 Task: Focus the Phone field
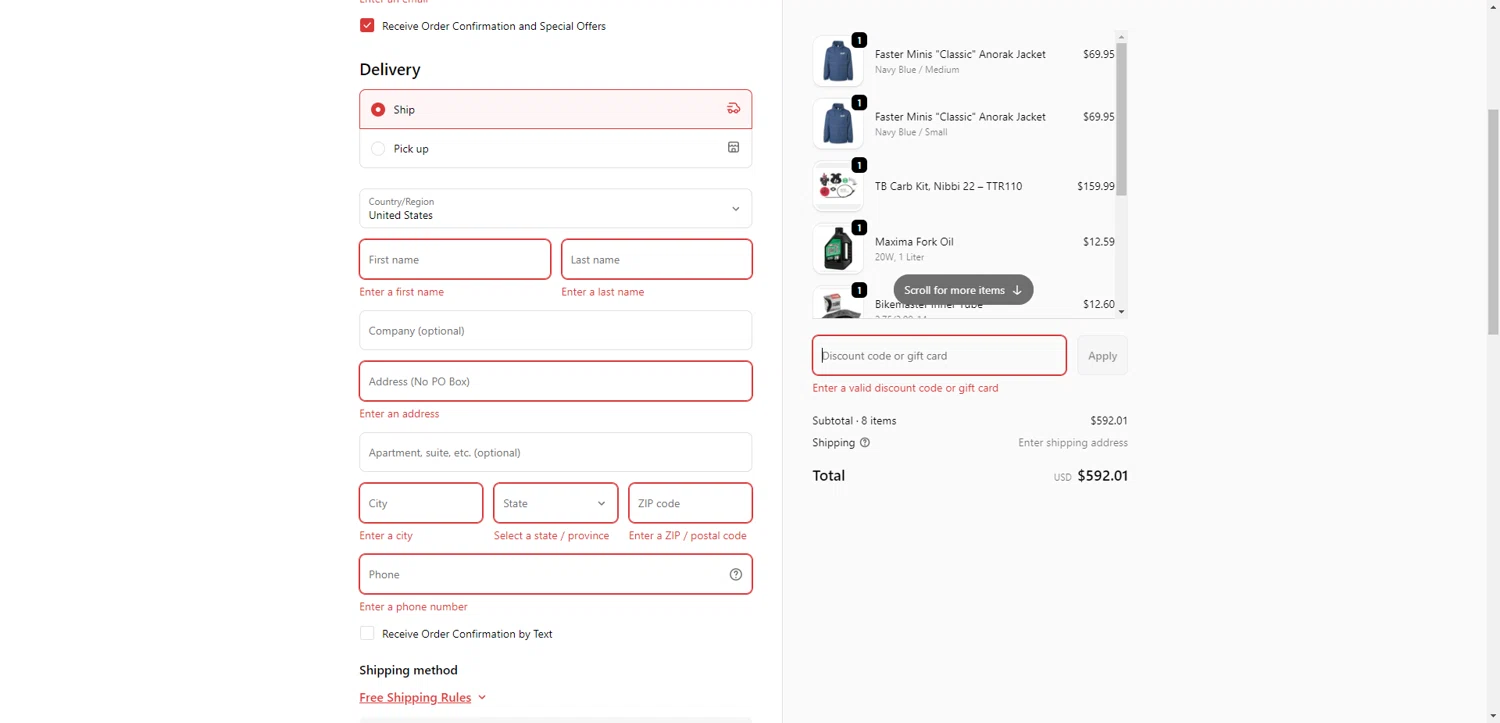coord(556,574)
